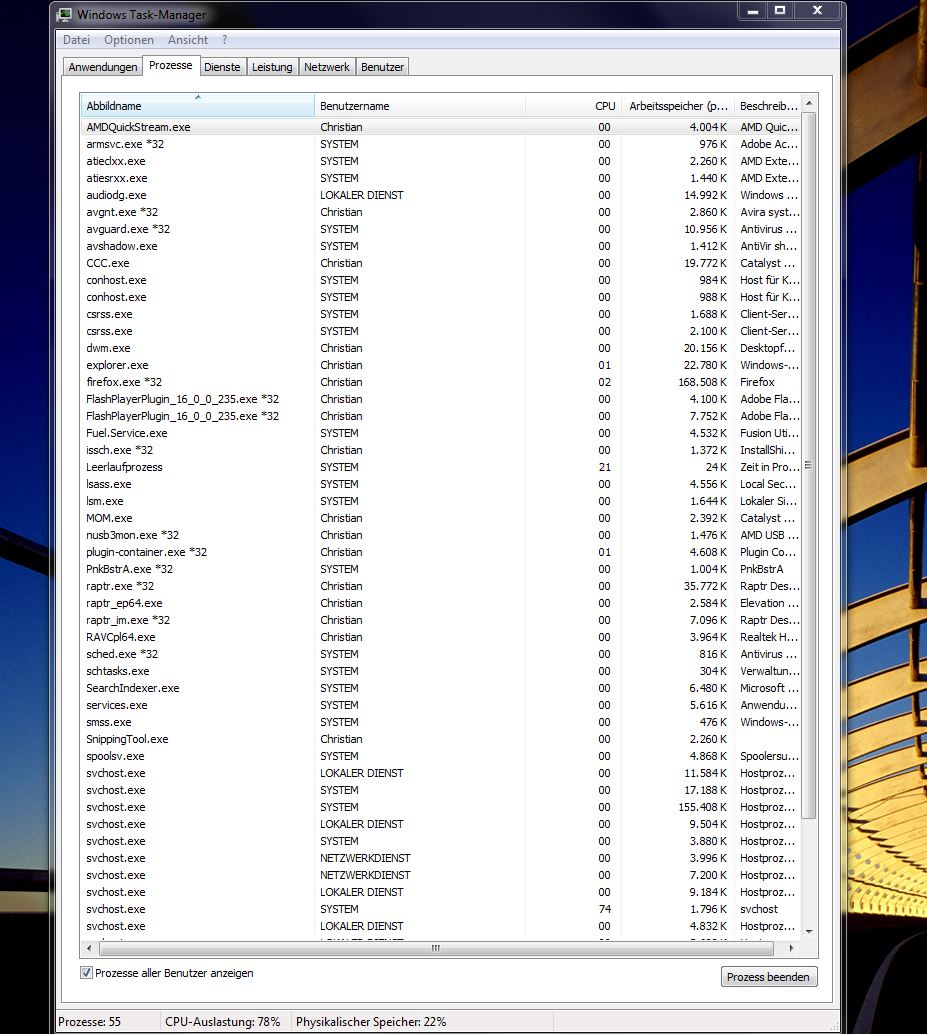Click the 168.508 K memory value
Screen dimensions: 927x1034
702,382
